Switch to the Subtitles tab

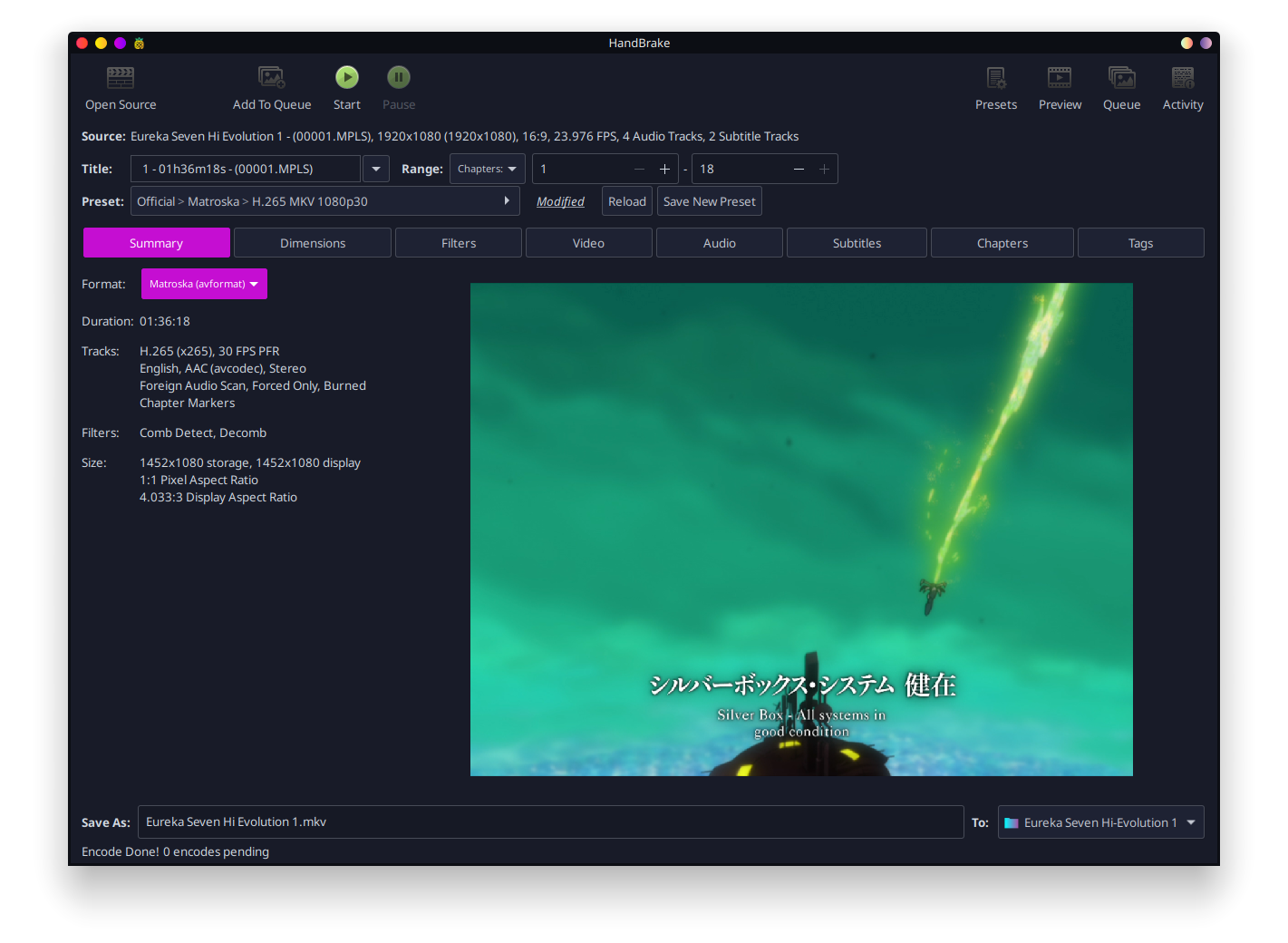pyautogui.click(x=856, y=242)
